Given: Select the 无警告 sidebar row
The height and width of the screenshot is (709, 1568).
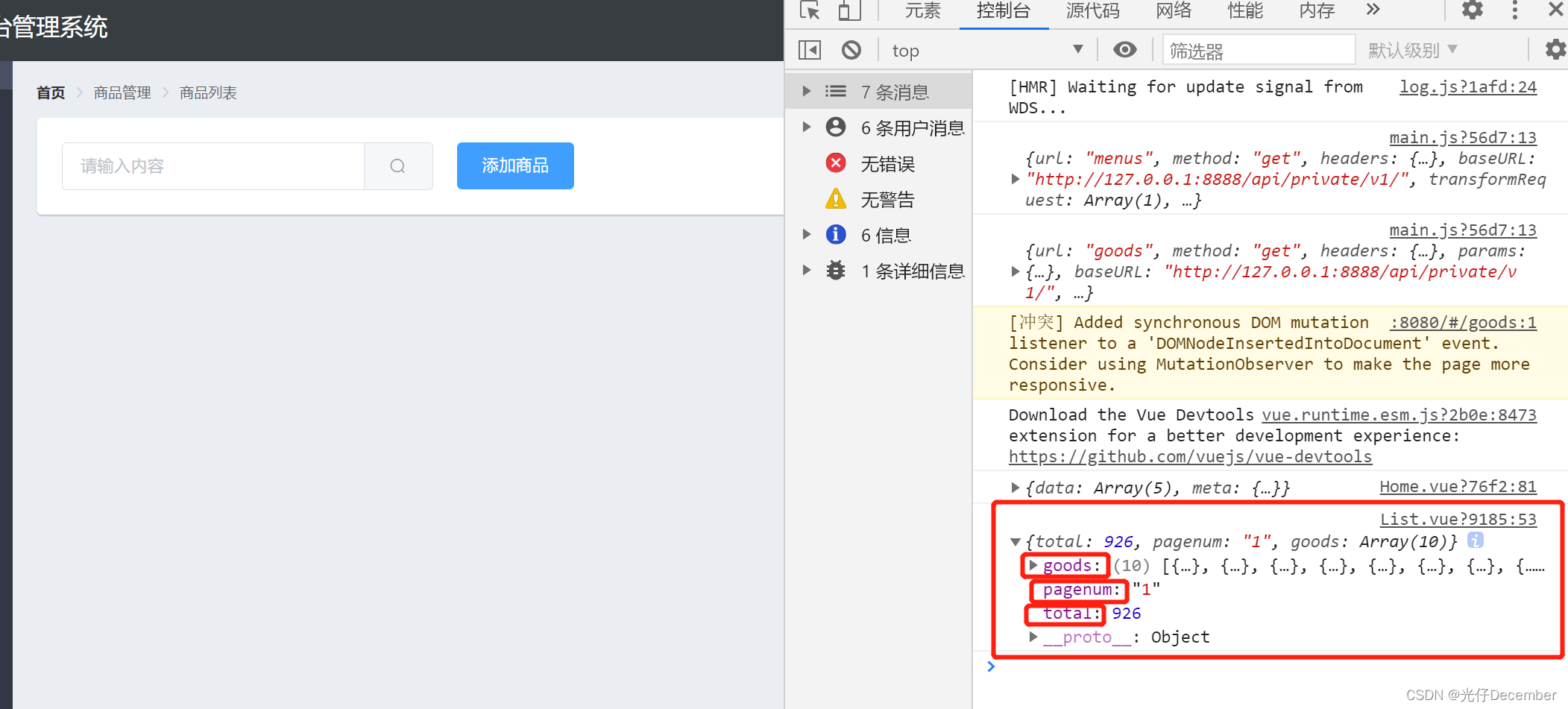Looking at the screenshot, I should click(879, 199).
